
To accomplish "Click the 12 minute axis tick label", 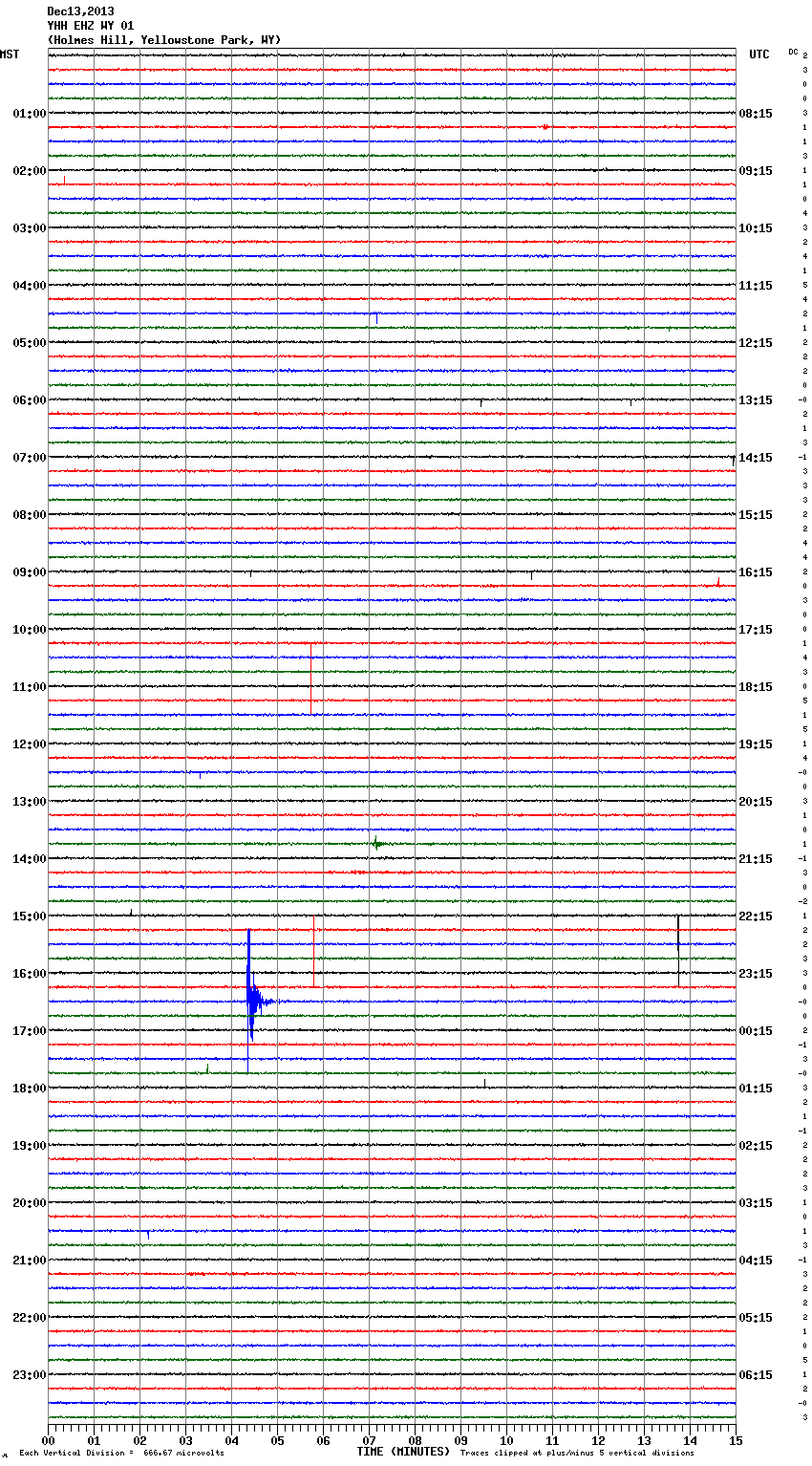I will pyautogui.click(x=598, y=1440).
